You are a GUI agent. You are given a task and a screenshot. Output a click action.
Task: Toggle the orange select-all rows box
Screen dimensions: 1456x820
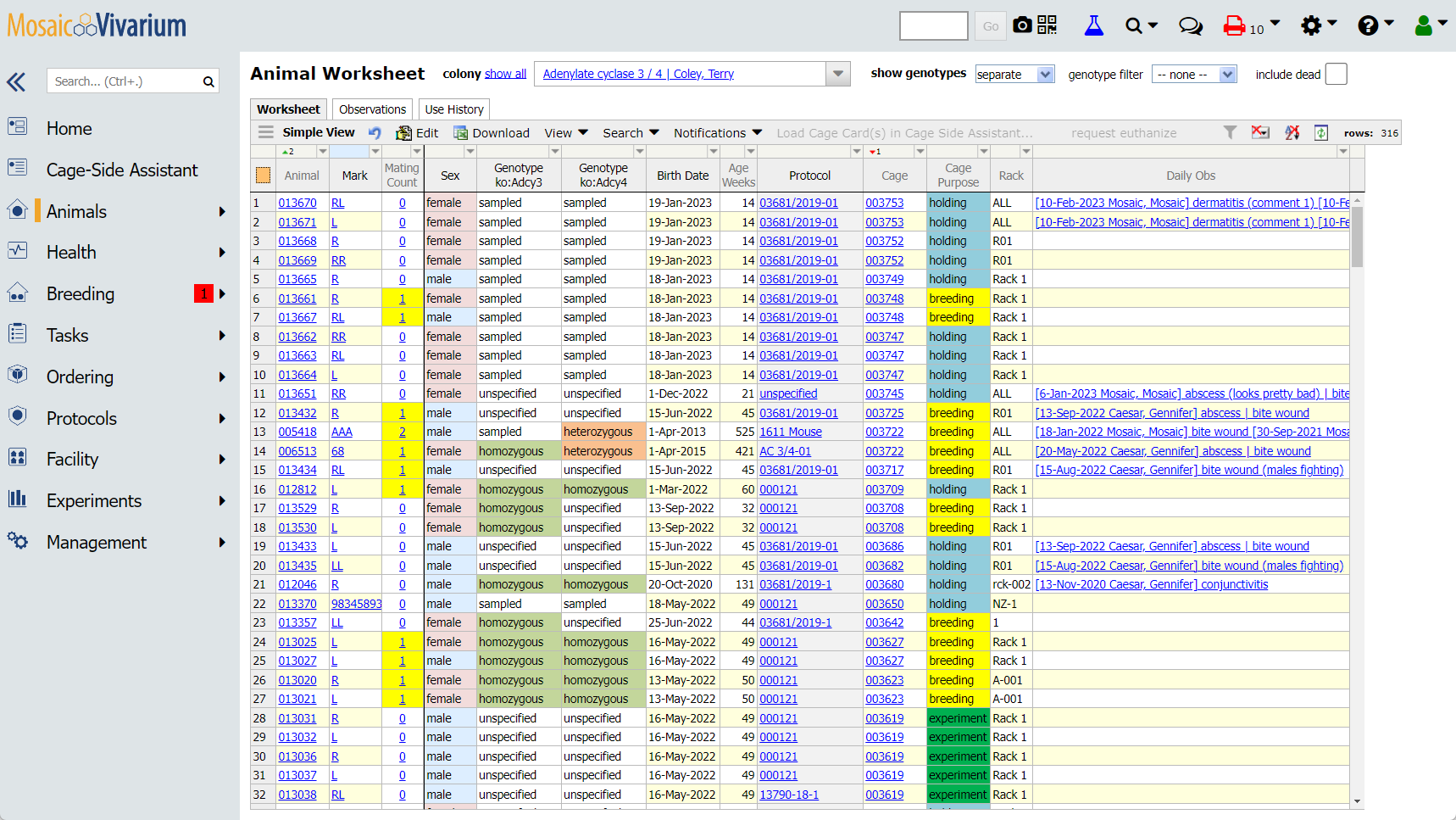[263, 176]
